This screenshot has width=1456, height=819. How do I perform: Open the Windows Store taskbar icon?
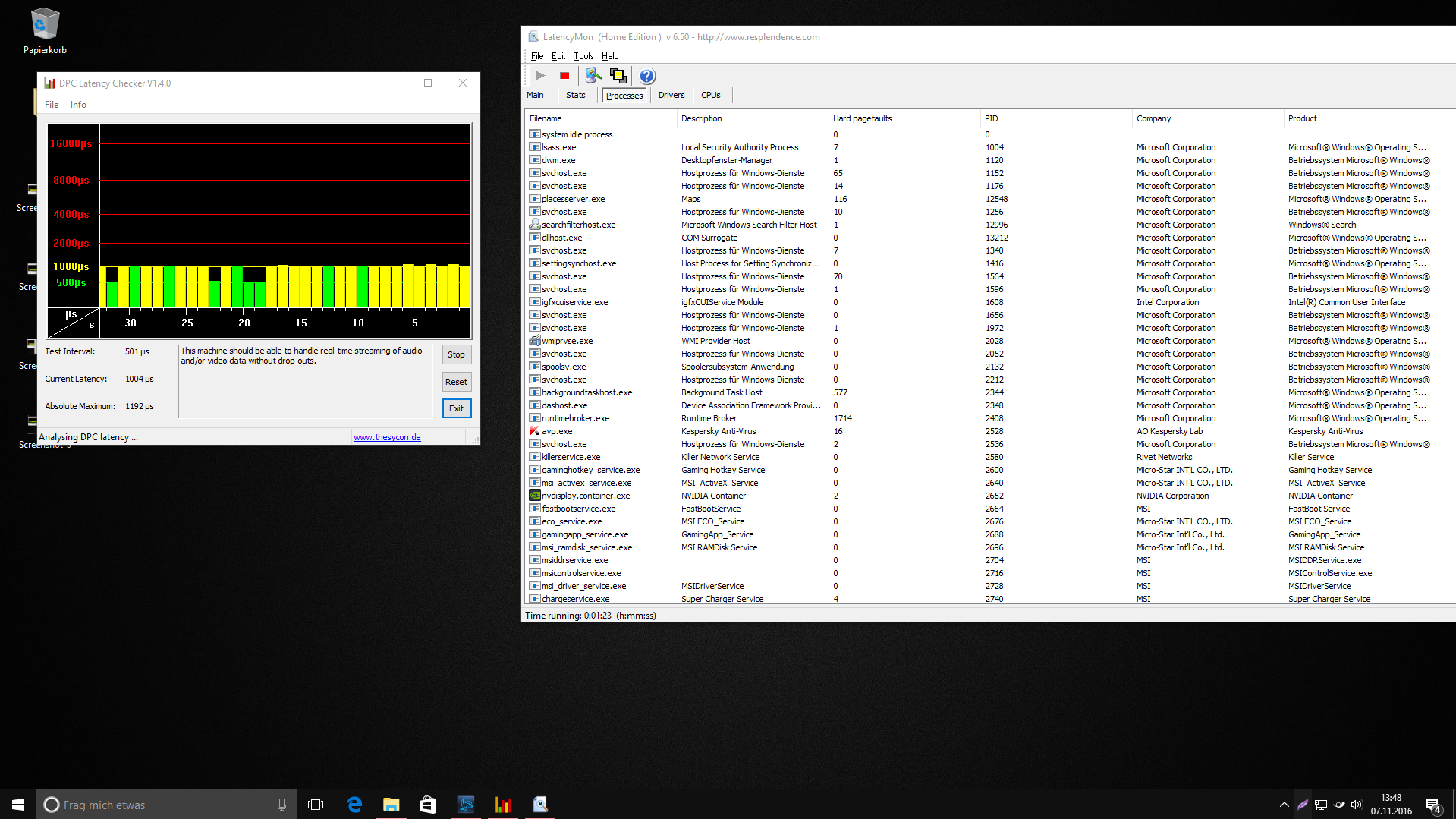pyautogui.click(x=429, y=805)
